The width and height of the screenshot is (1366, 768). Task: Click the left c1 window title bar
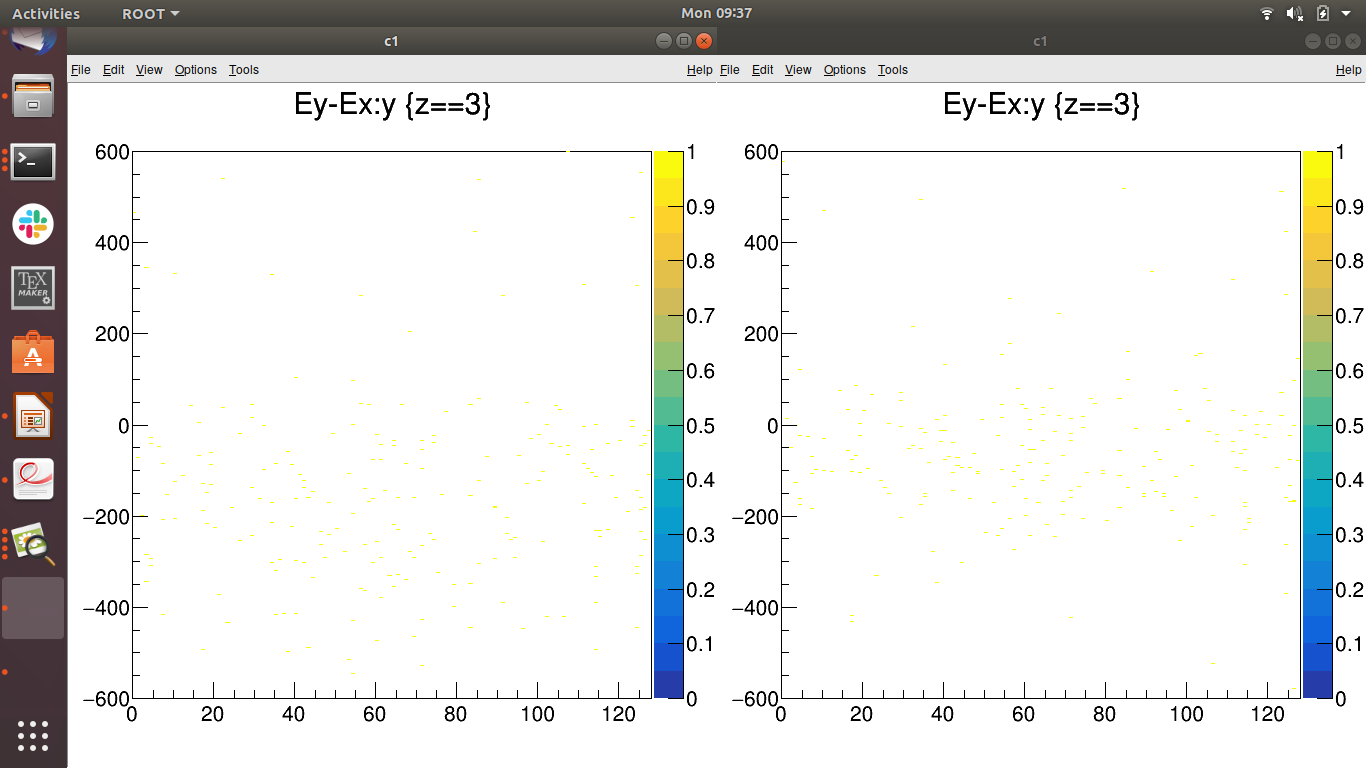[392, 41]
